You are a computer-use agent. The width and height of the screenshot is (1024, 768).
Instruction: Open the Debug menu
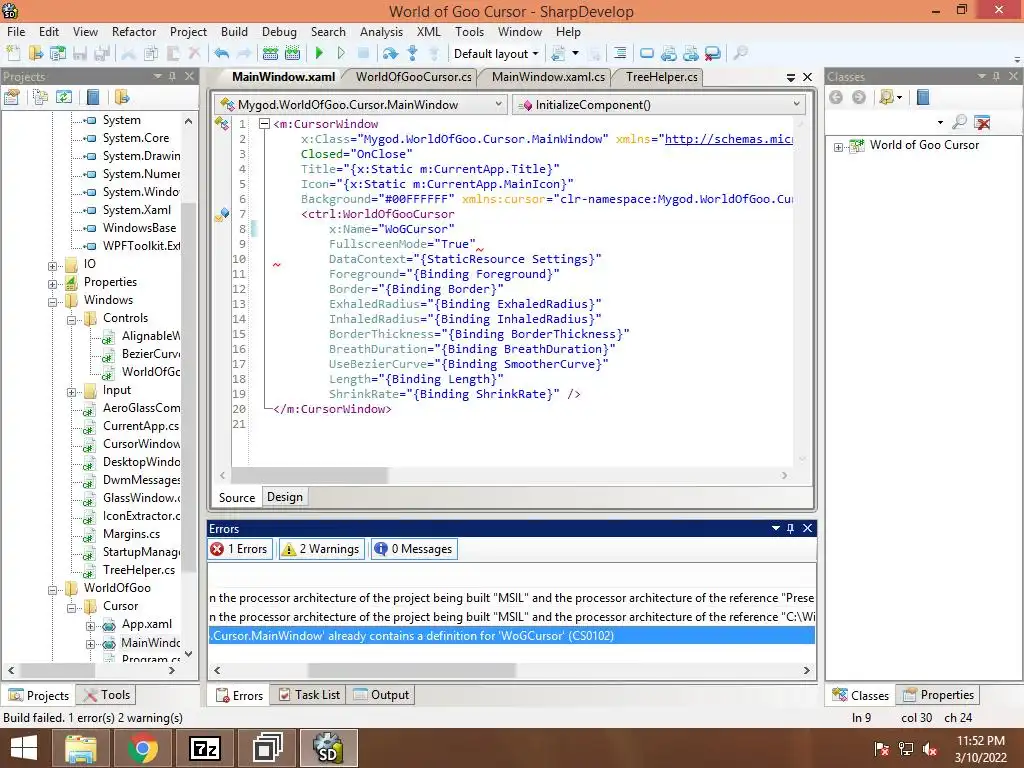(x=279, y=31)
